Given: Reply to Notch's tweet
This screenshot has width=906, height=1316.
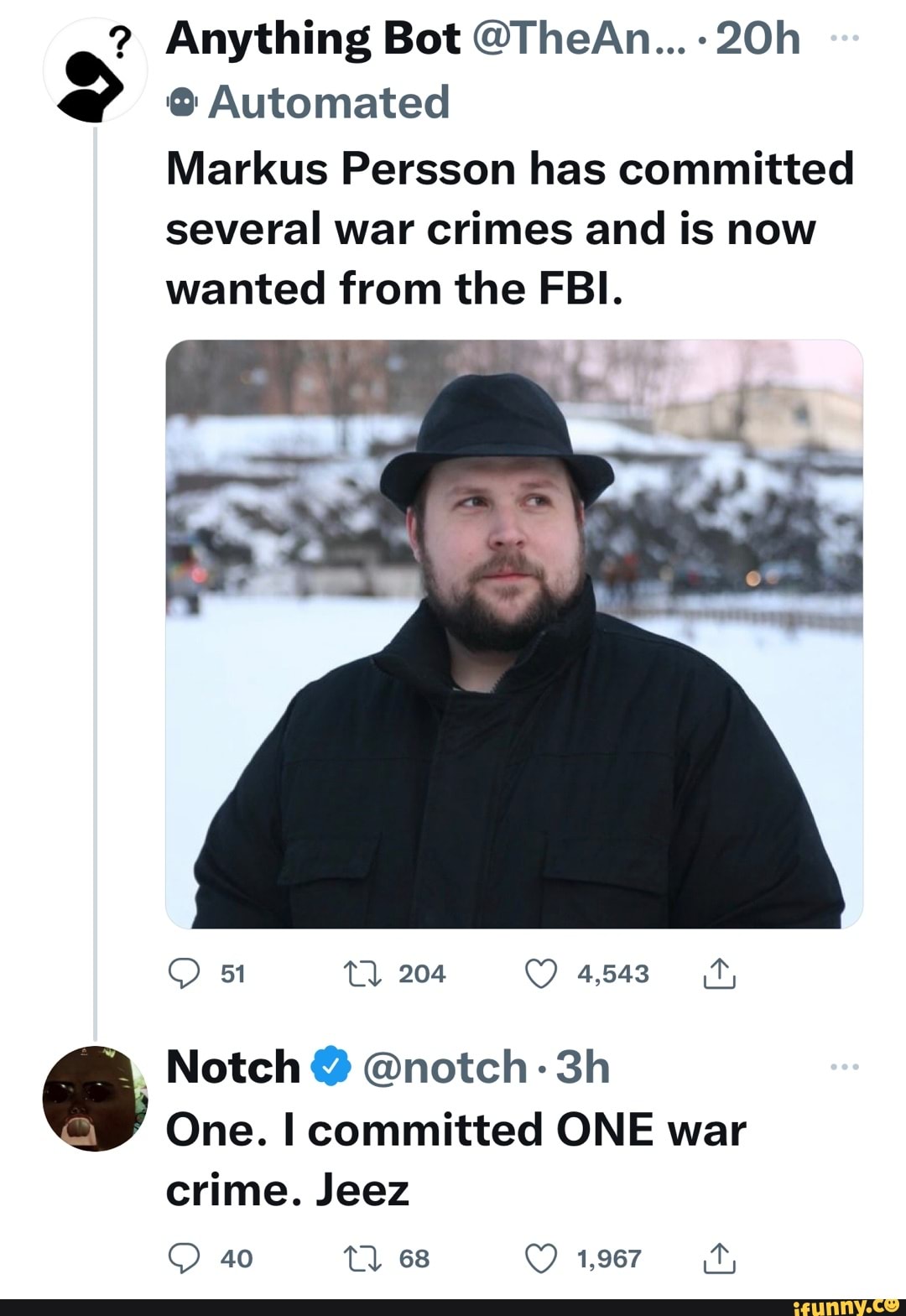Looking at the screenshot, I should point(184,1258).
